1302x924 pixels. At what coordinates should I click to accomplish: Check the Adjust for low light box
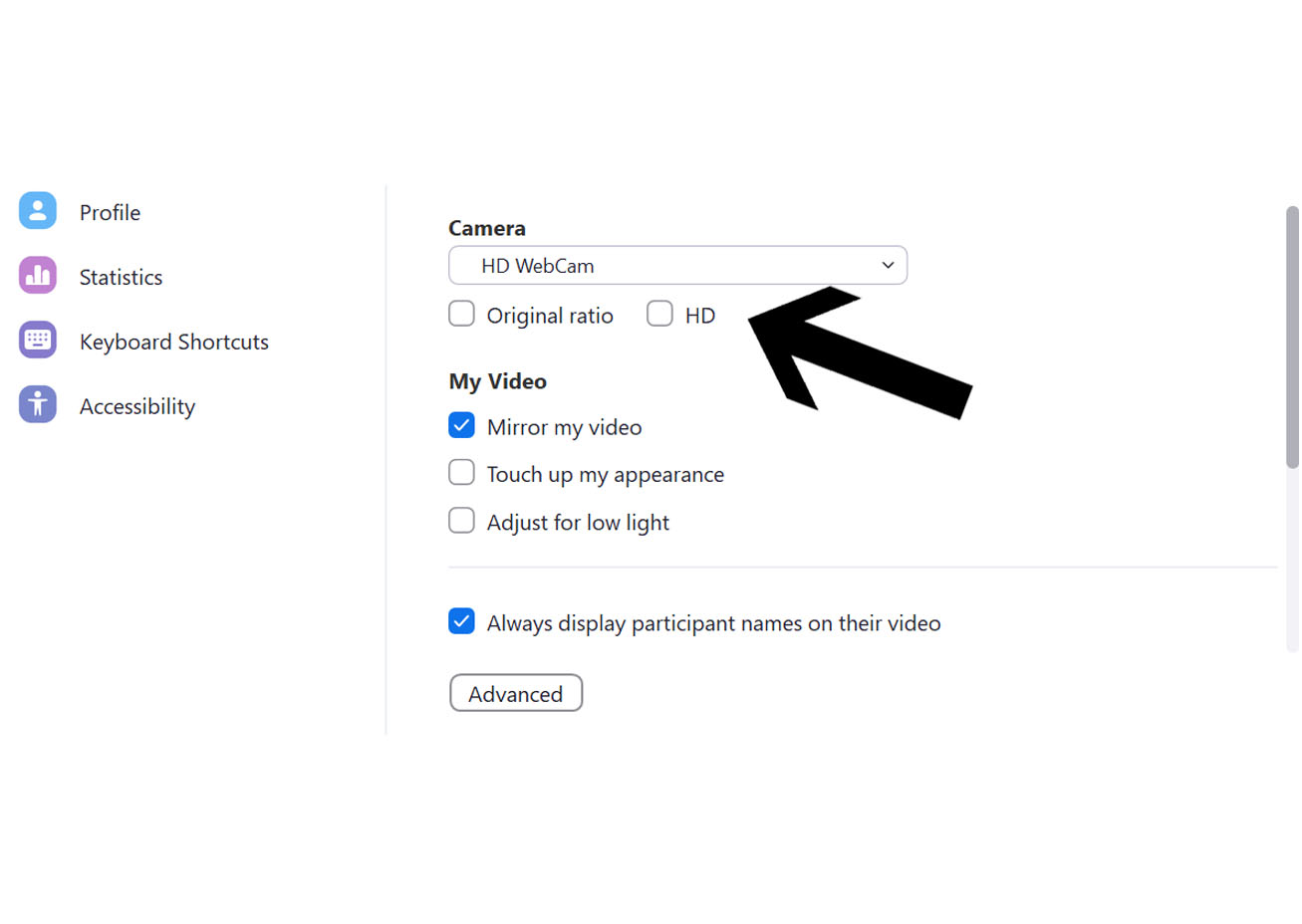coord(461,521)
